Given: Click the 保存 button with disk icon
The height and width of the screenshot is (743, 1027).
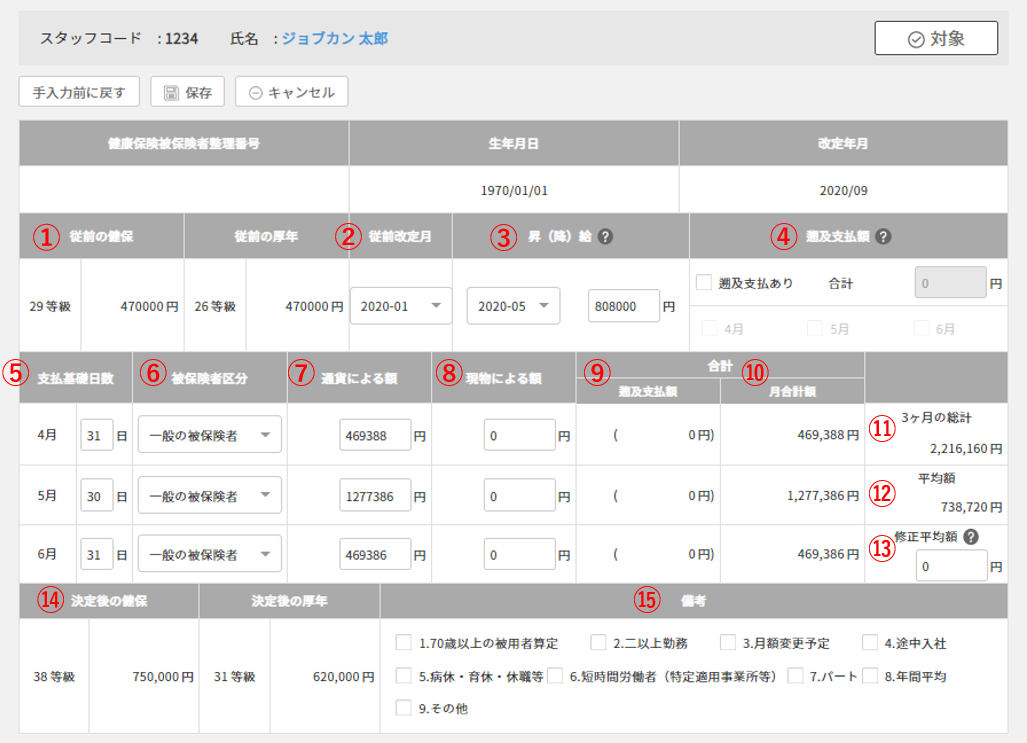Looking at the screenshot, I should pos(188,92).
